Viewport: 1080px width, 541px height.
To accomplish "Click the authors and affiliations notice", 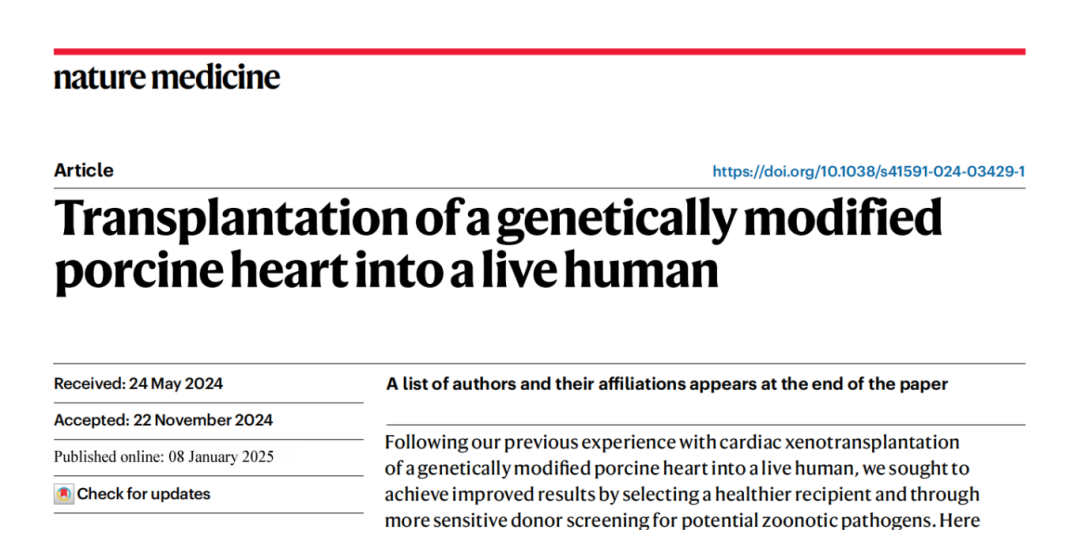I will [x=667, y=384].
